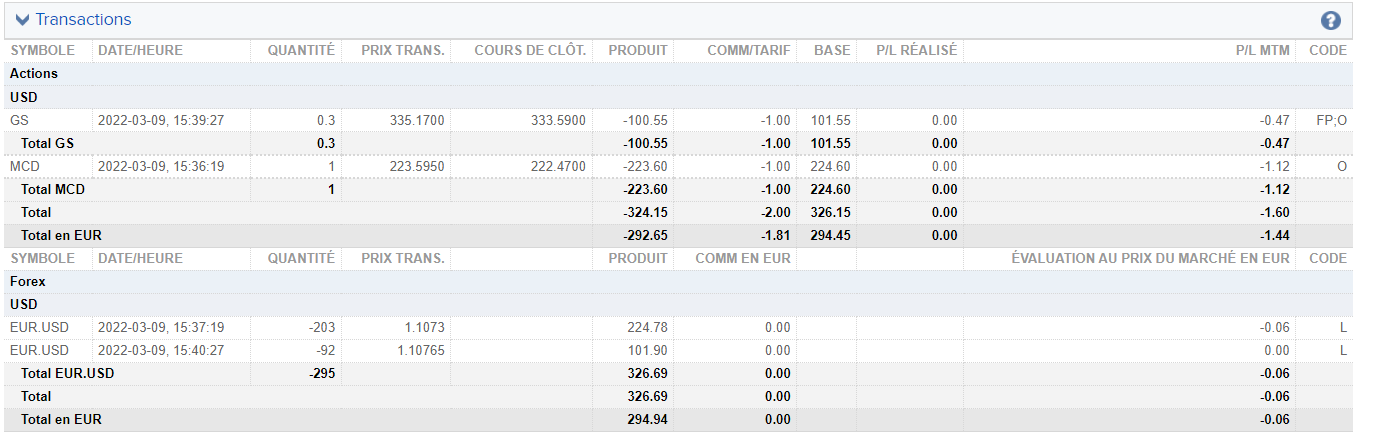Image resolution: width=1375 pixels, height=437 pixels.
Task: Click the BASE column header
Action: tap(832, 50)
